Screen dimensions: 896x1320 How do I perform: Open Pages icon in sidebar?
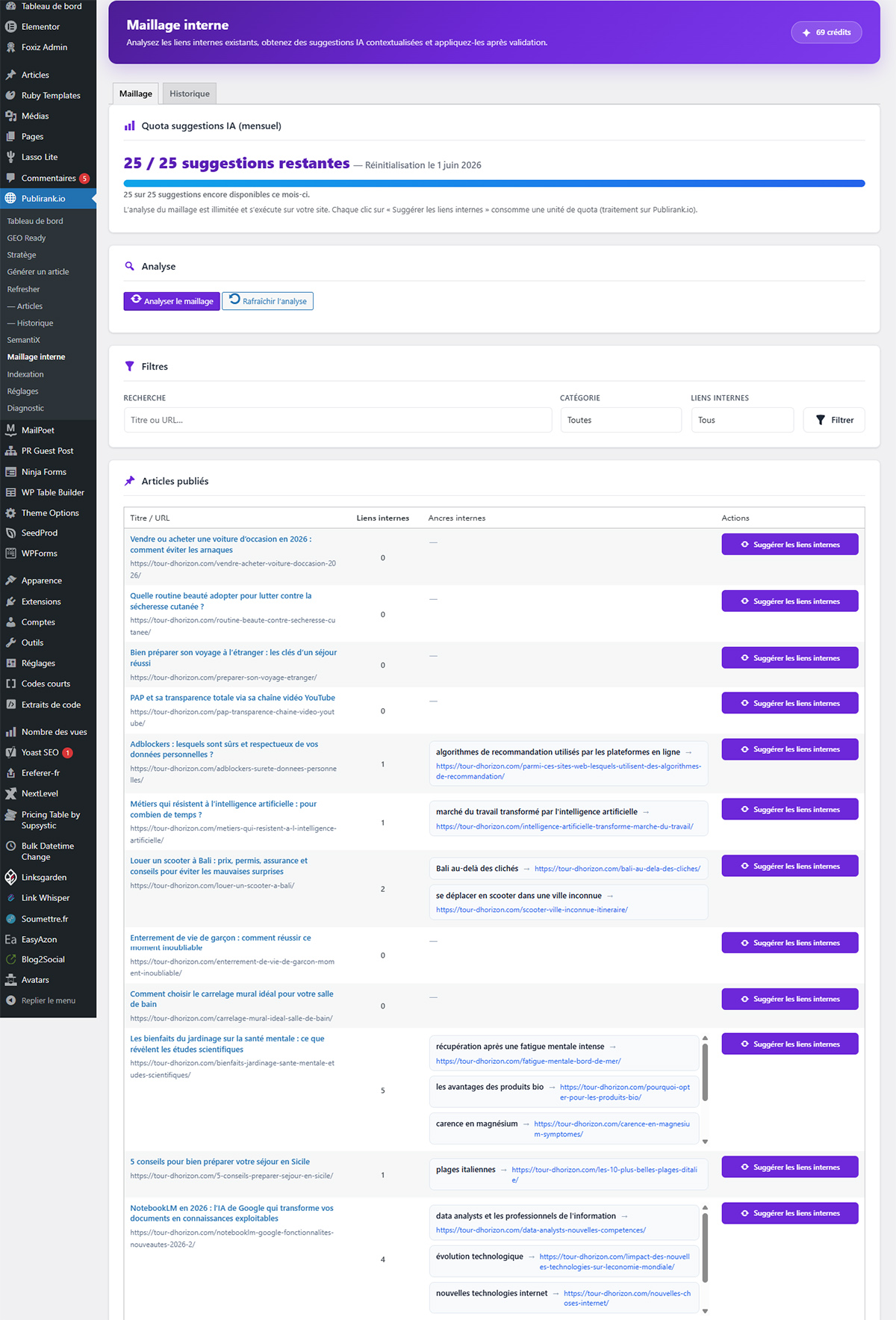[x=10, y=137]
